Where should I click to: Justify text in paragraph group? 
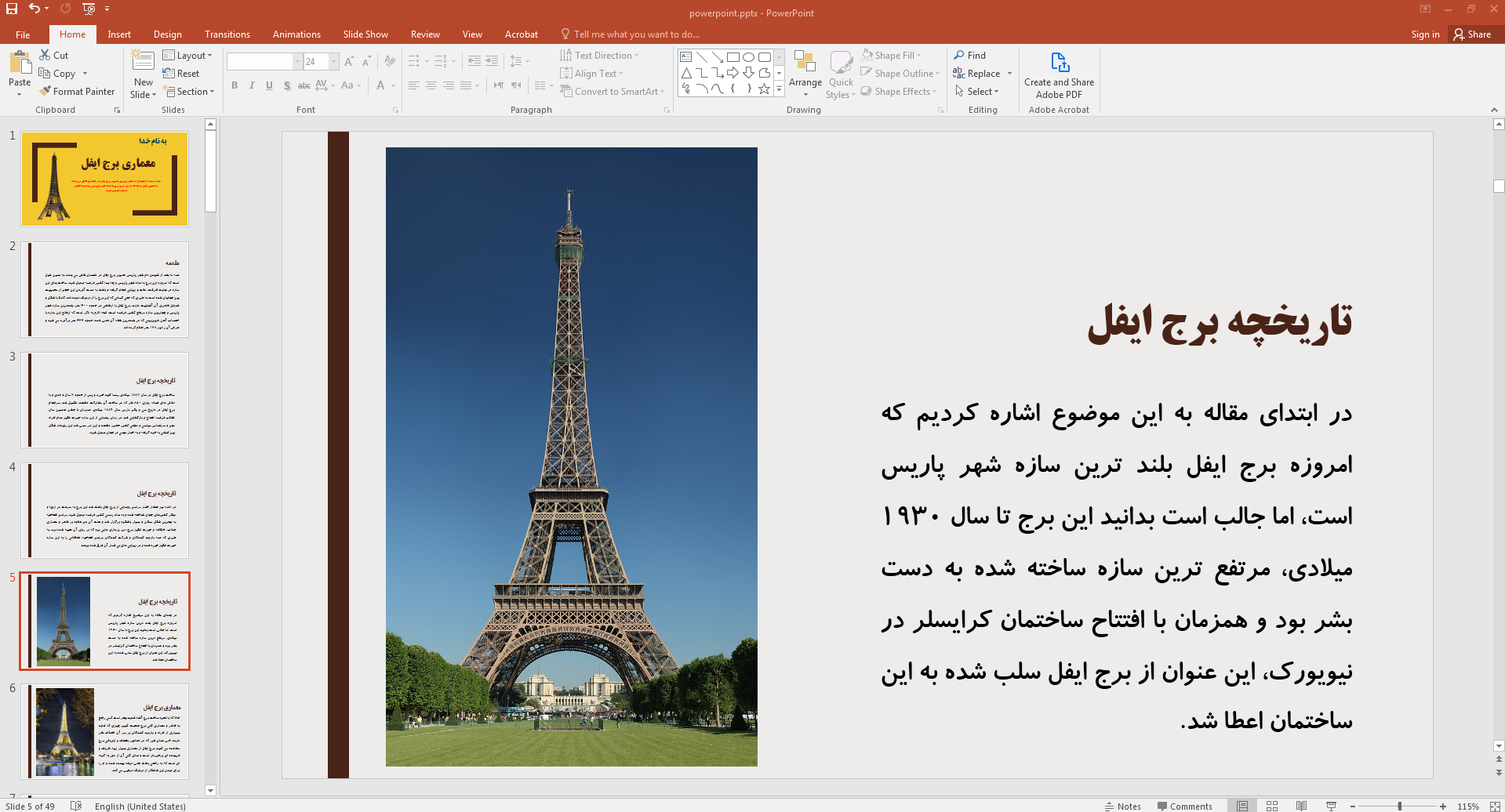click(x=466, y=85)
